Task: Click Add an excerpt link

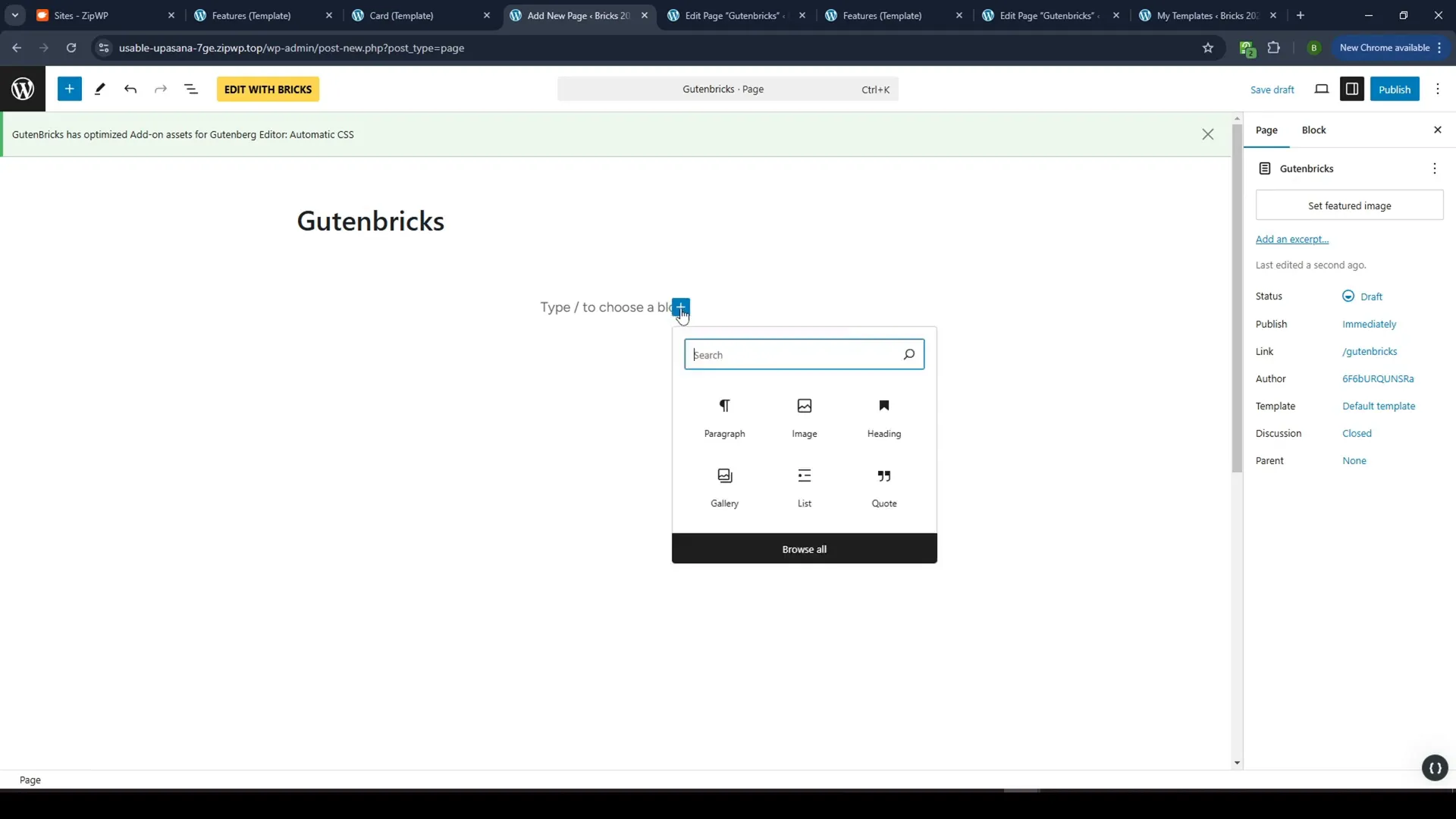Action: click(x=1291, y=238)
